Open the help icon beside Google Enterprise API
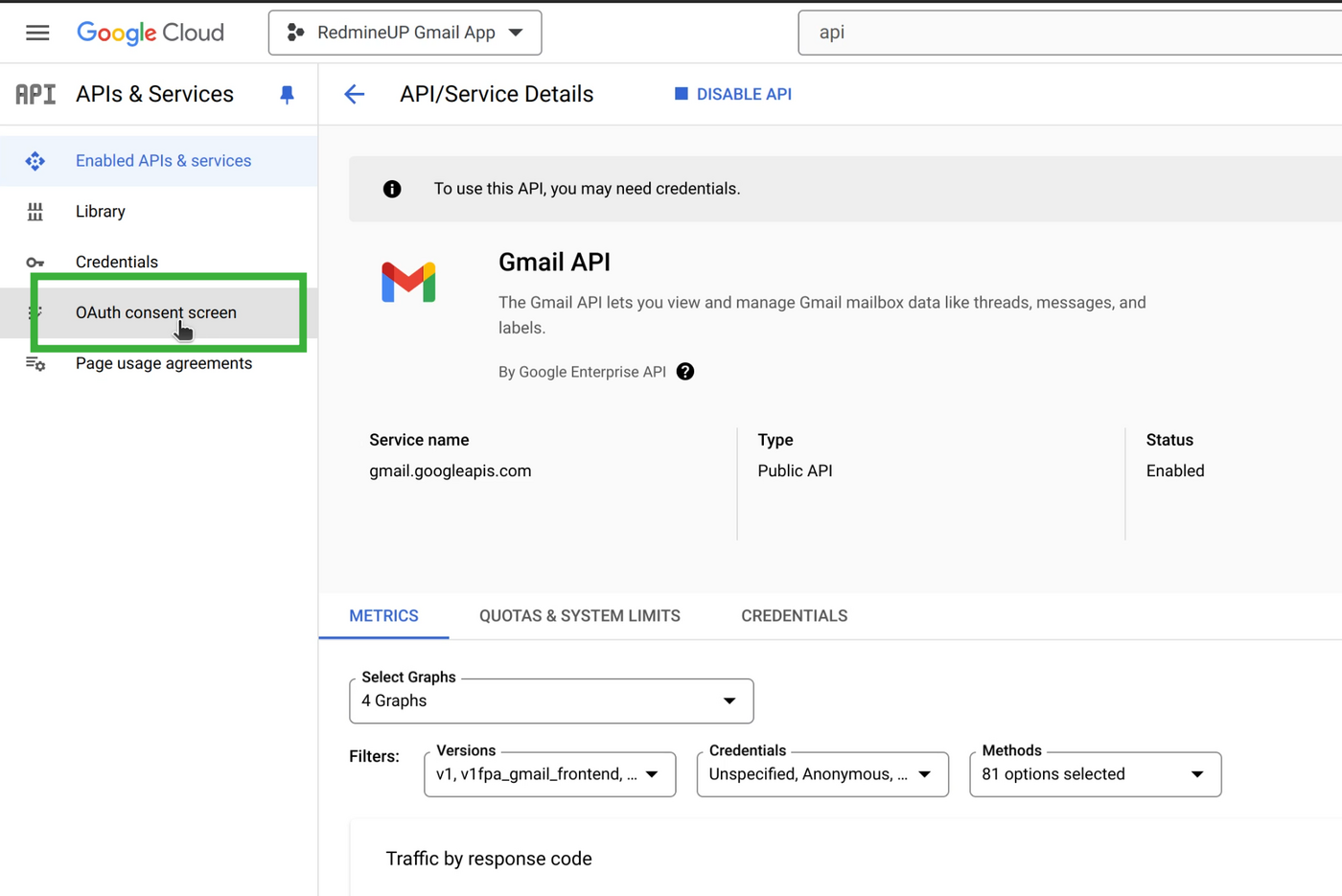1342x896 pixels. click(684, 372)
